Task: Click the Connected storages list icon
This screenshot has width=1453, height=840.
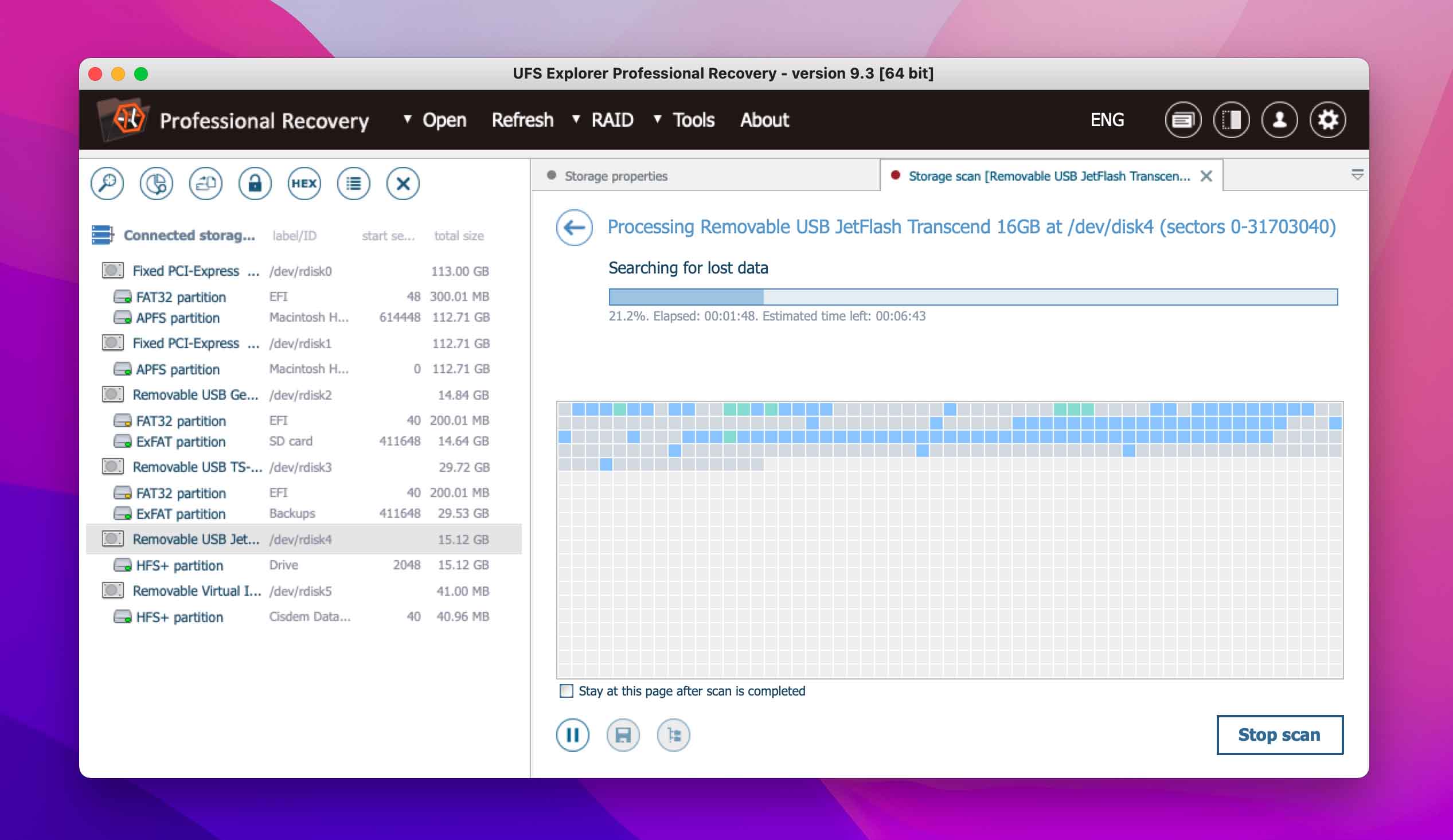Action: 103,235
